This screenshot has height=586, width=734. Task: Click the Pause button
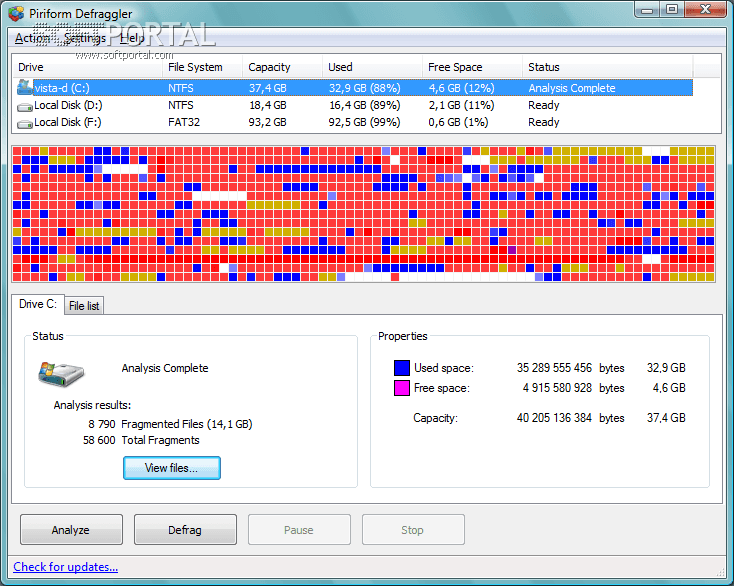pyautogui.click(x=299, y=530)
